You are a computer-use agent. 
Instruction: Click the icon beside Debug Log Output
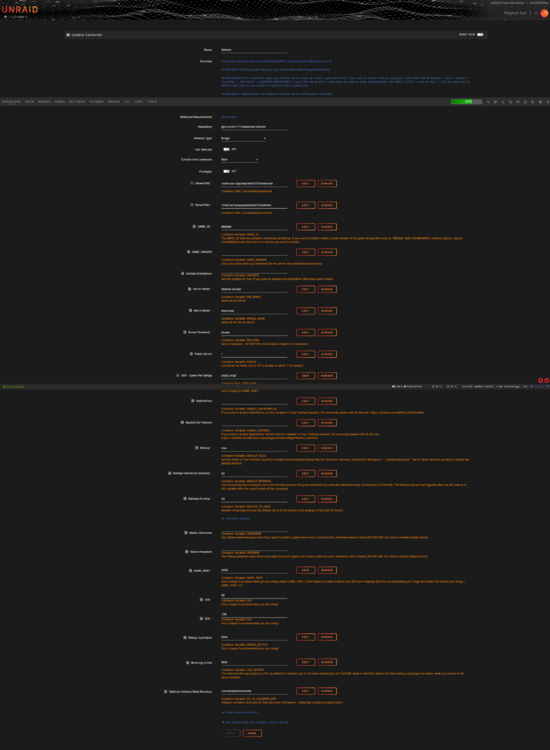[x=185, y=637]
